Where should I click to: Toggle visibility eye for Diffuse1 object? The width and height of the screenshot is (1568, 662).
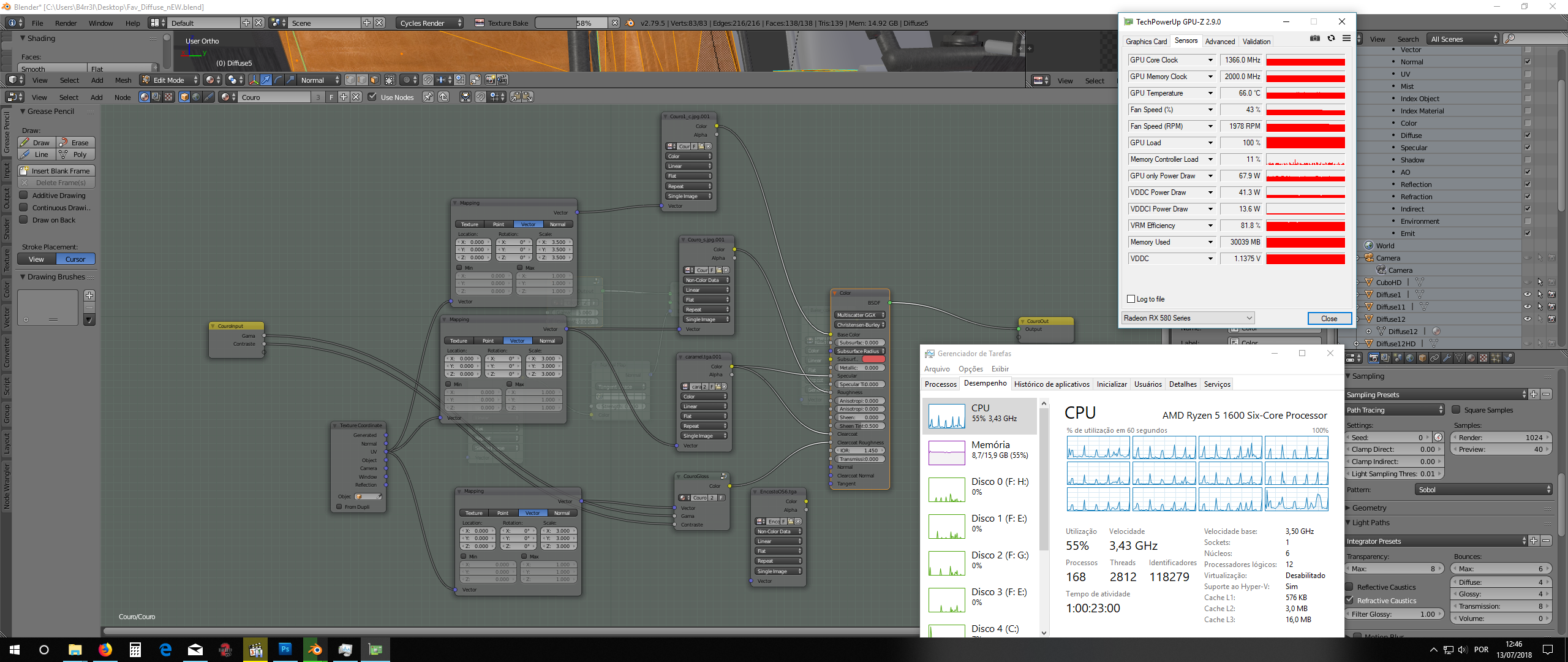(1528, 294)
